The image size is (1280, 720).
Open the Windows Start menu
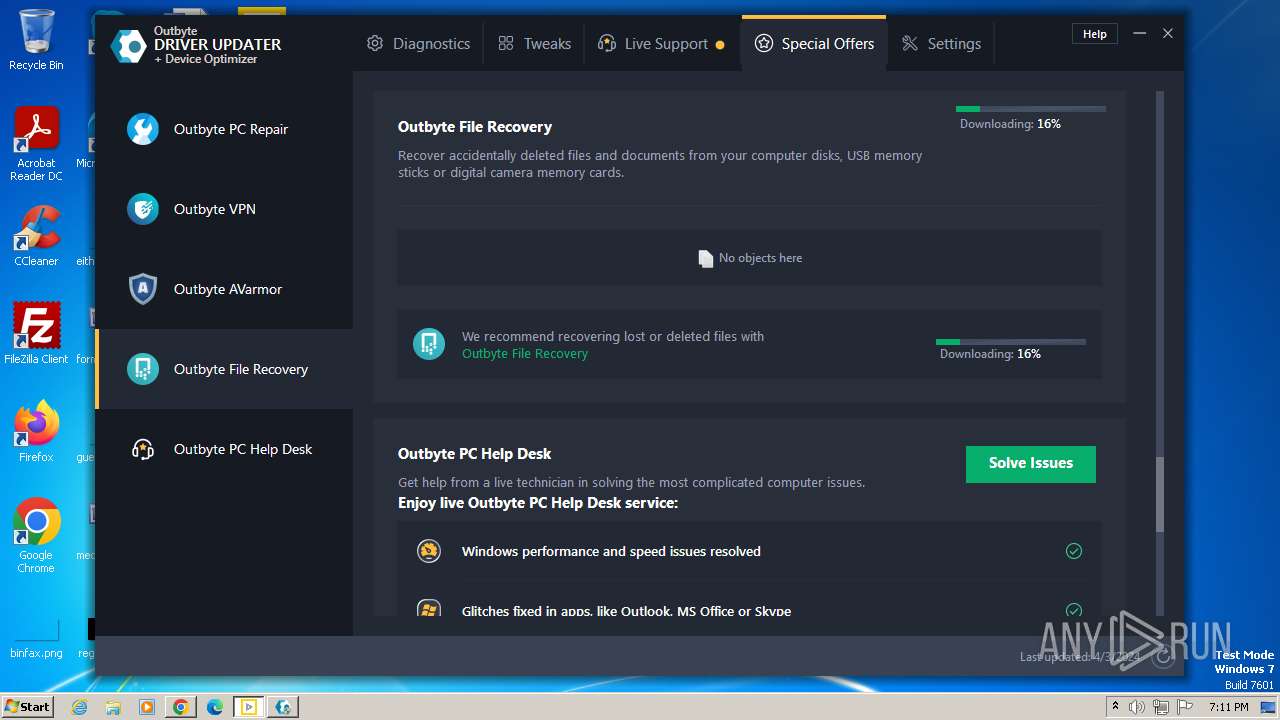[x=27, y=707]
